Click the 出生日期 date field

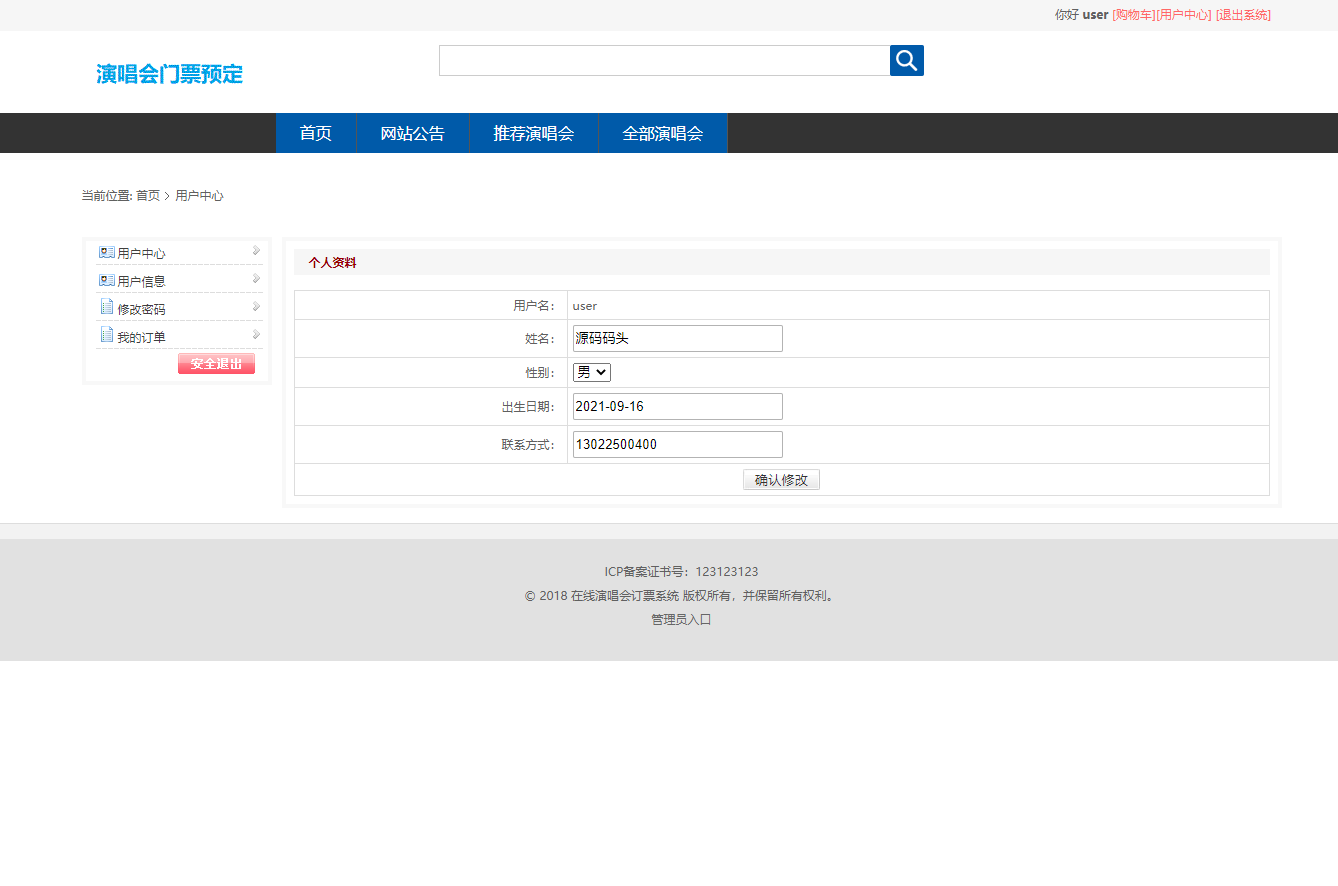click(677, 406)
